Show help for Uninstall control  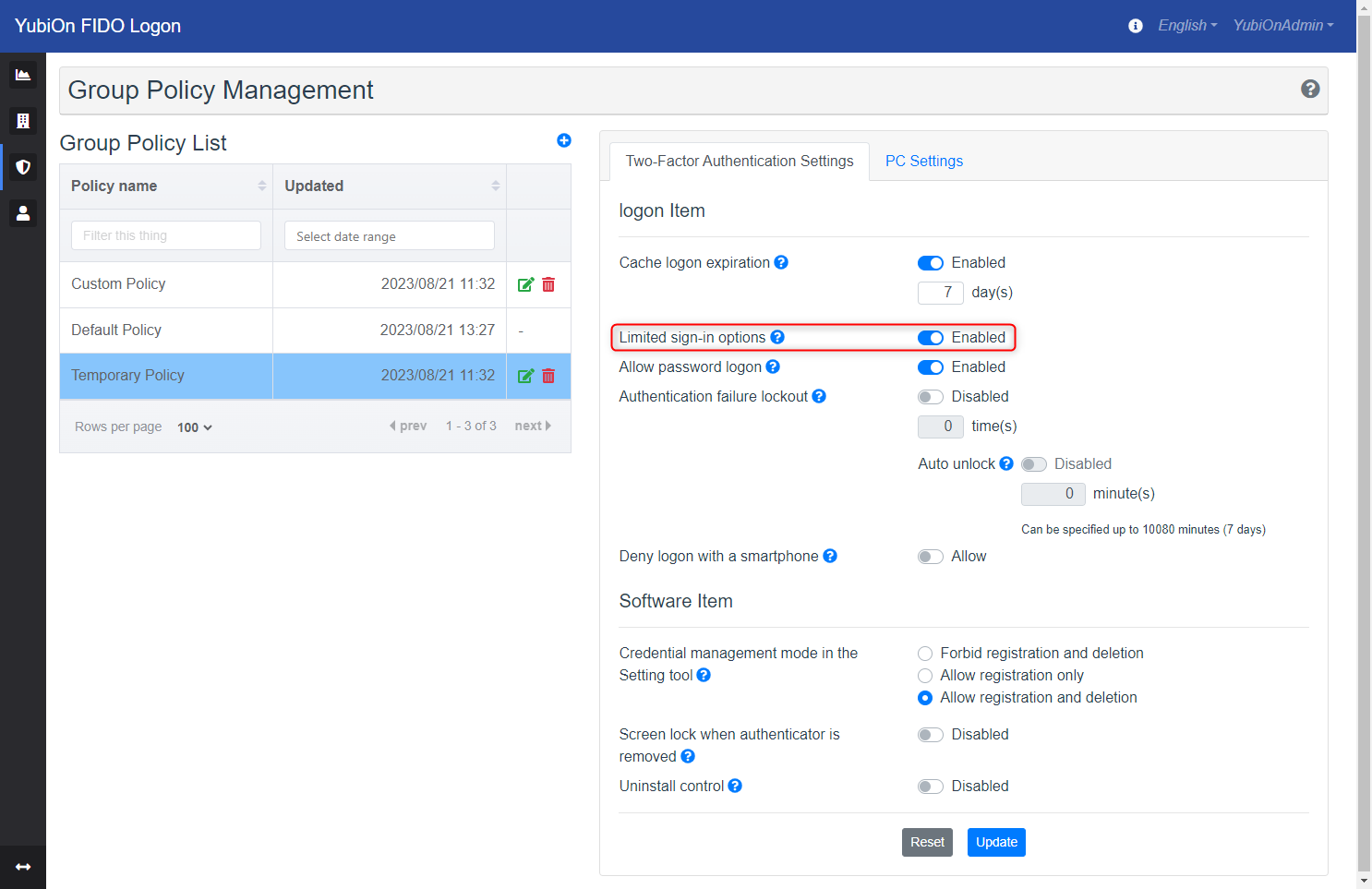tap(735, 786)
